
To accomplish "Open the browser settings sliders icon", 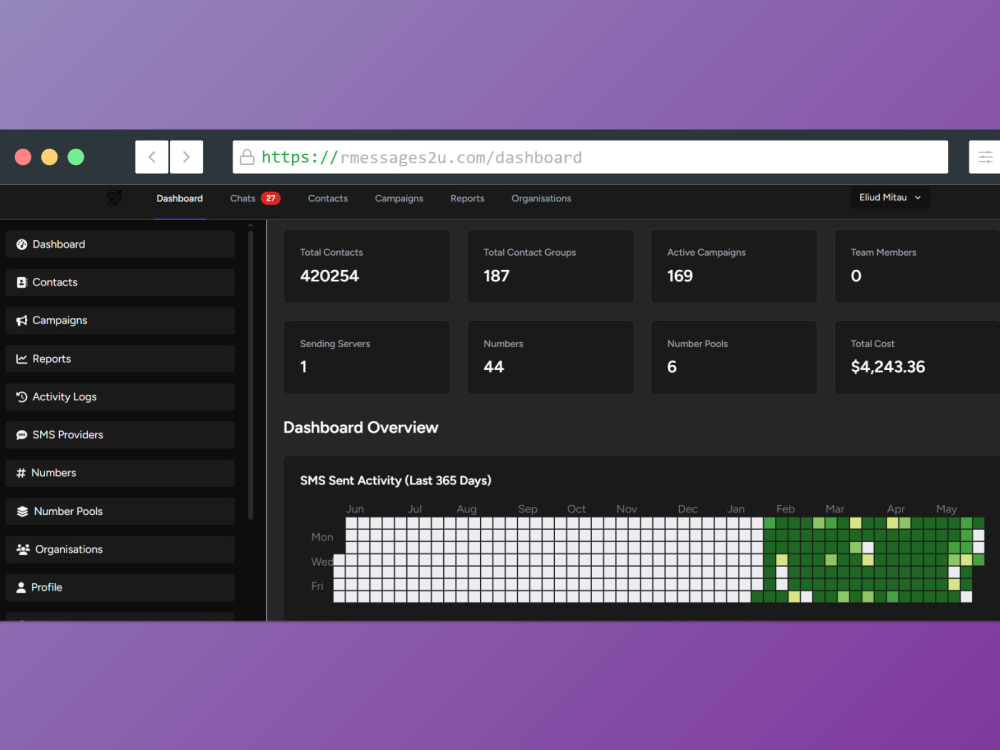I will click(985, 157).
